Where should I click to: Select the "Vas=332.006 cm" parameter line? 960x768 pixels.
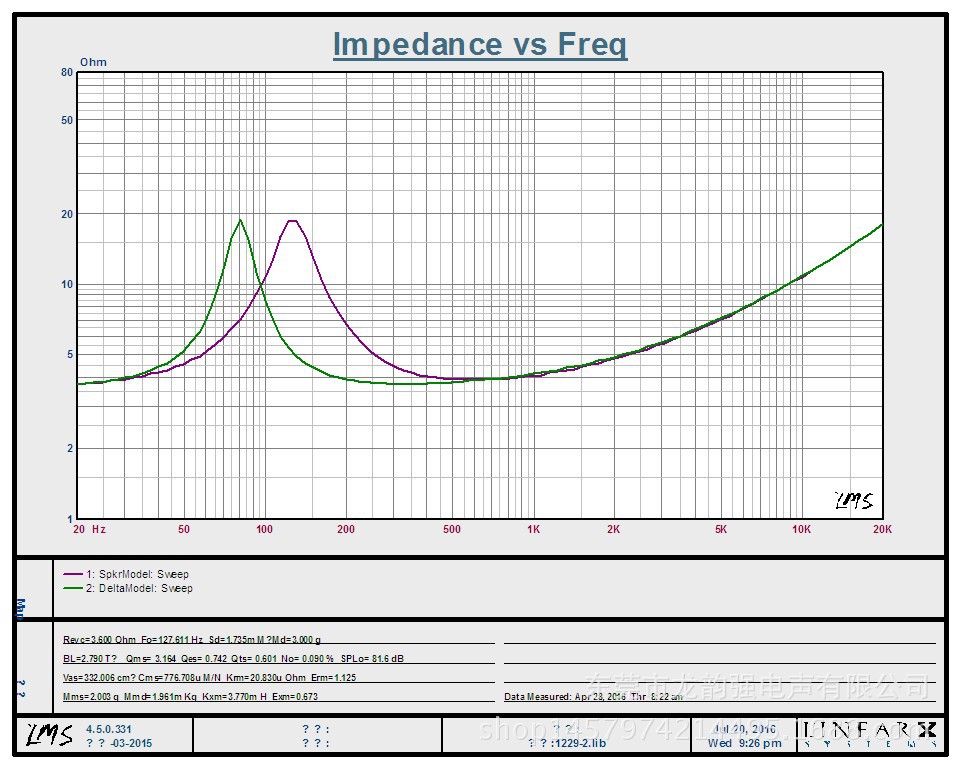(x=209, y=677)
